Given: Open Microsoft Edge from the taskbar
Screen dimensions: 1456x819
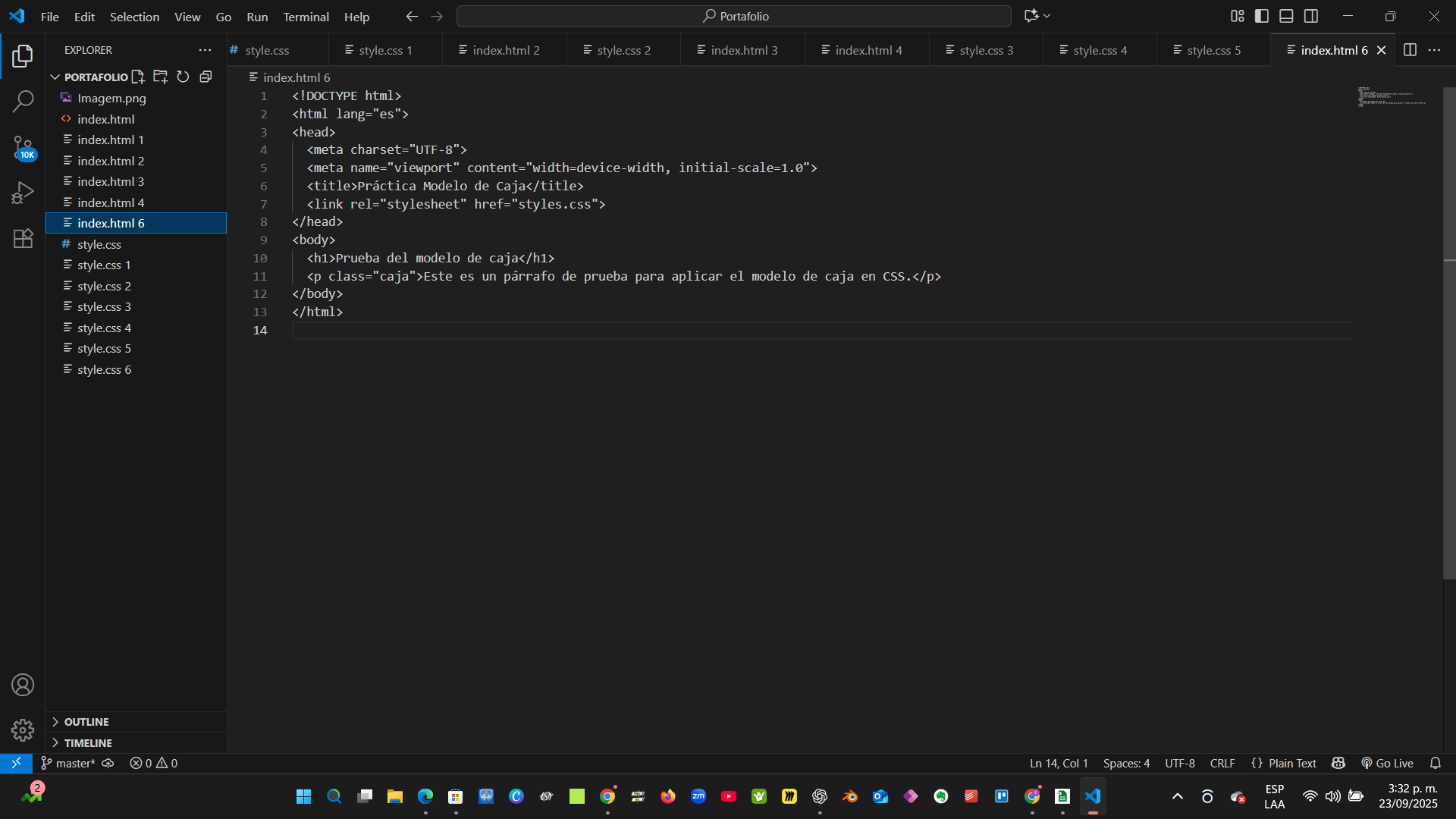Looking at the screenshot, I should (x=425, y=796).
